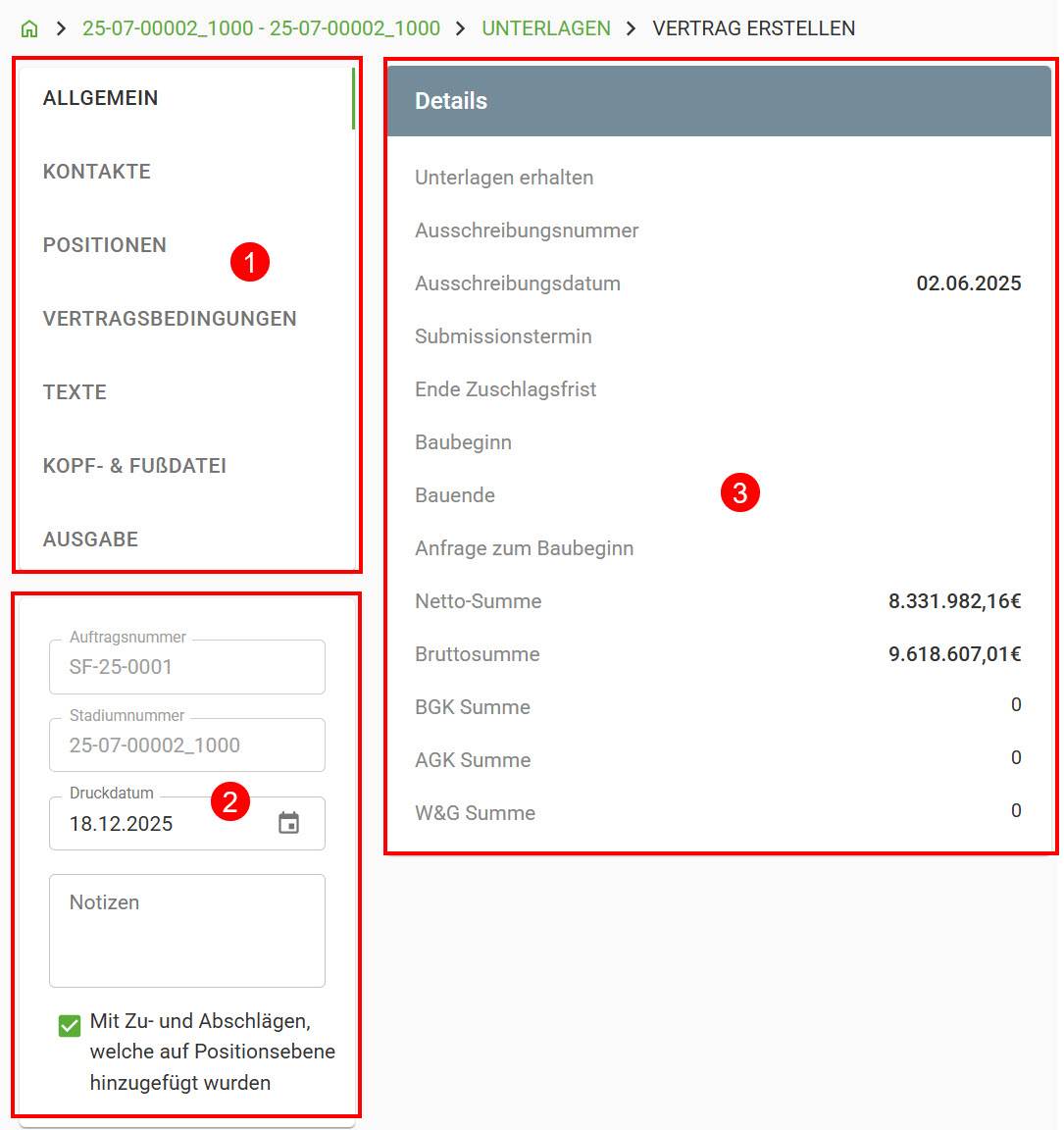Click the Stadiumnummer field
1064x1130 pixels.
187,745
